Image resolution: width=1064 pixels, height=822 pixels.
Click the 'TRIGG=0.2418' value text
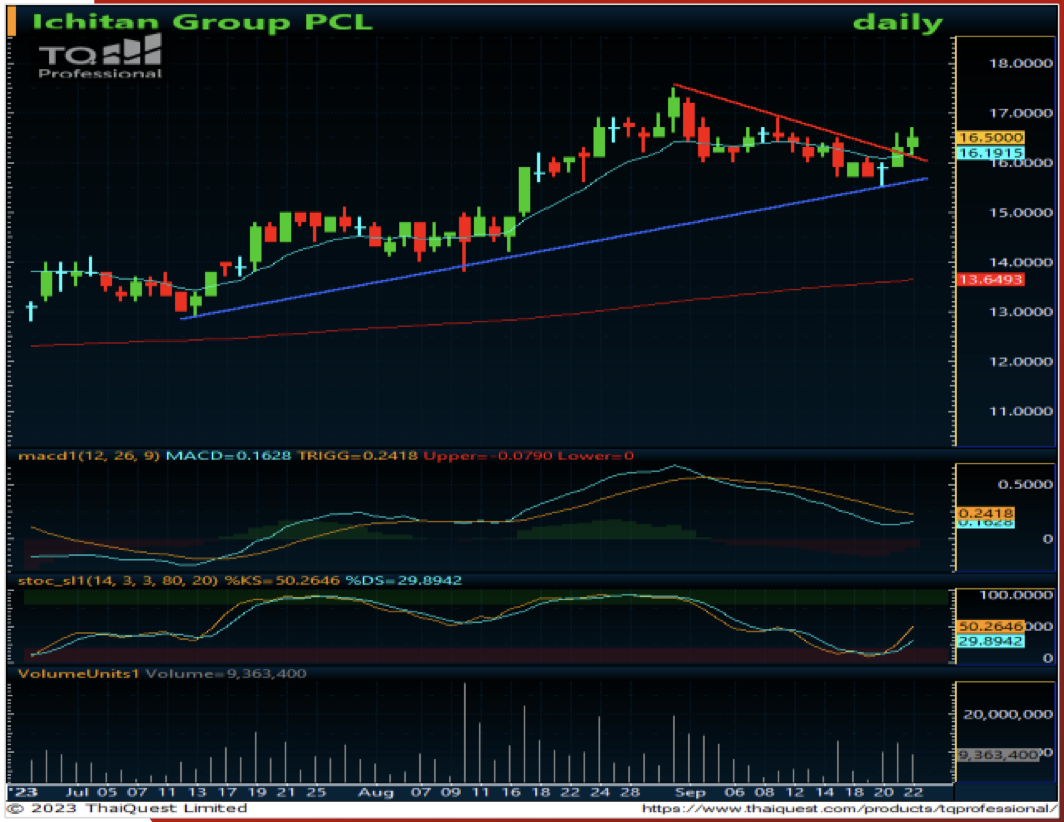click(358, 455)
